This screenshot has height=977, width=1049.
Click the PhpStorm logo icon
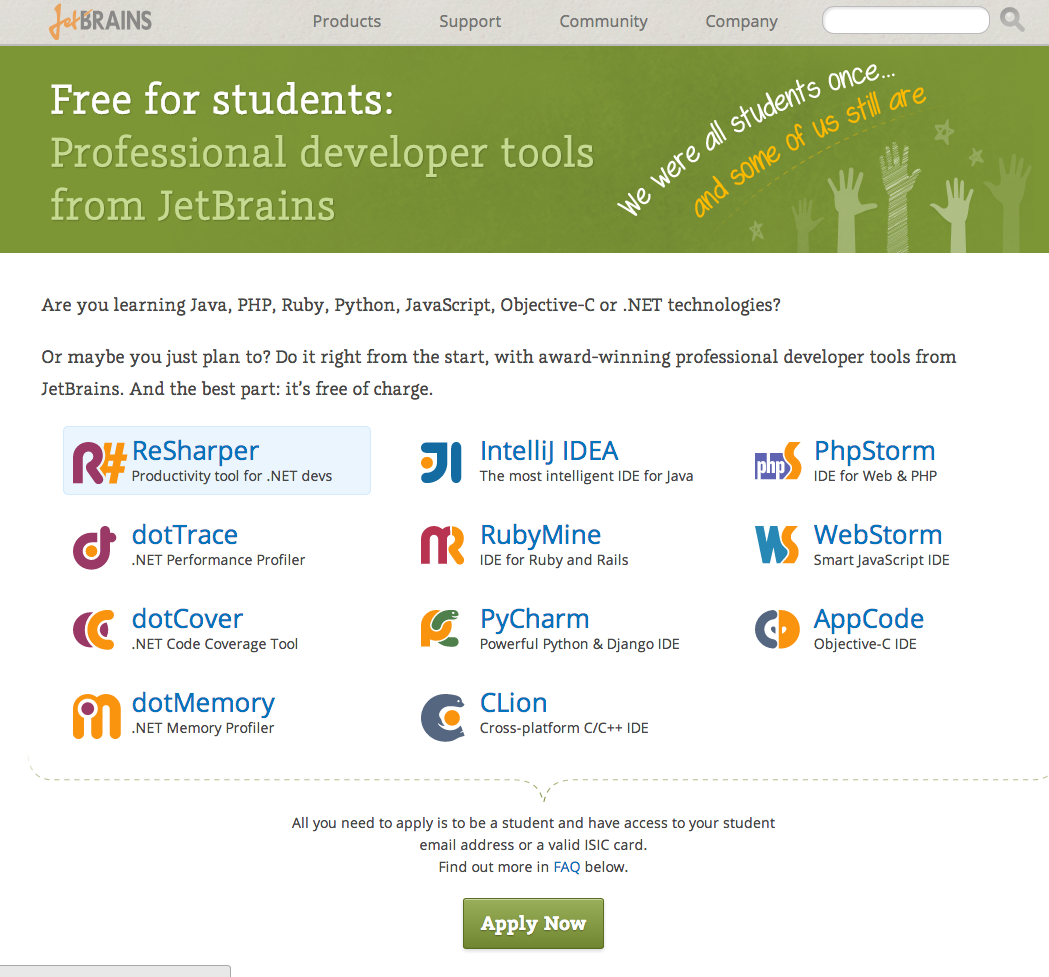coord(777,462)
